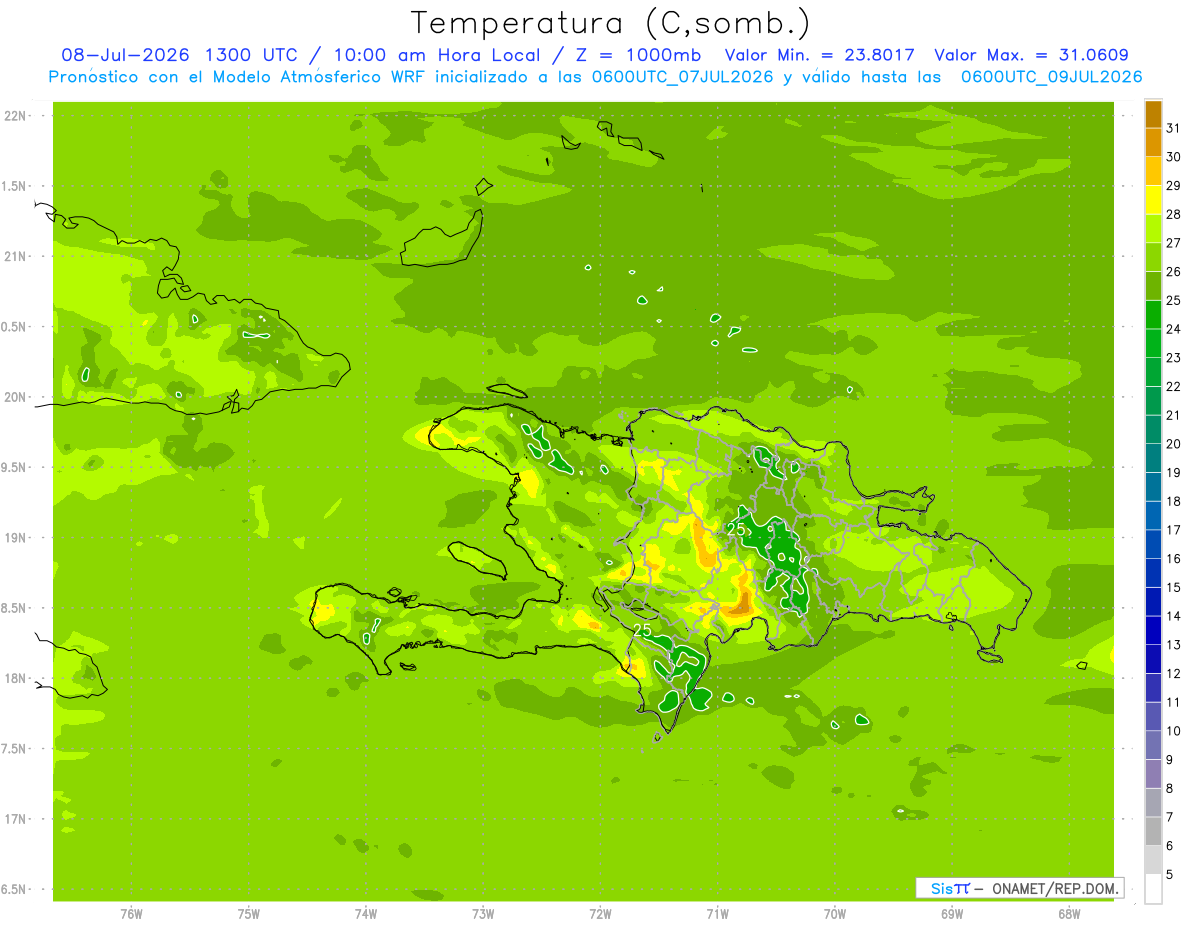Pick the legend color between 26 and 27
Viewport: 1200px width, 927px height.
(x=1153, y=257)
